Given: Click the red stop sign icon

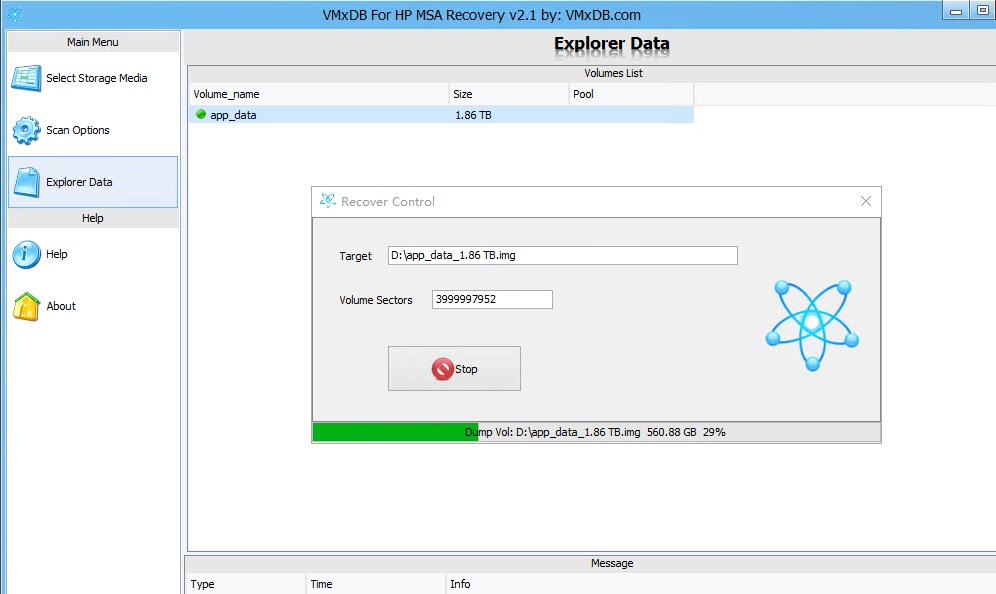Looking at the screenshot, I should (442, 369).
